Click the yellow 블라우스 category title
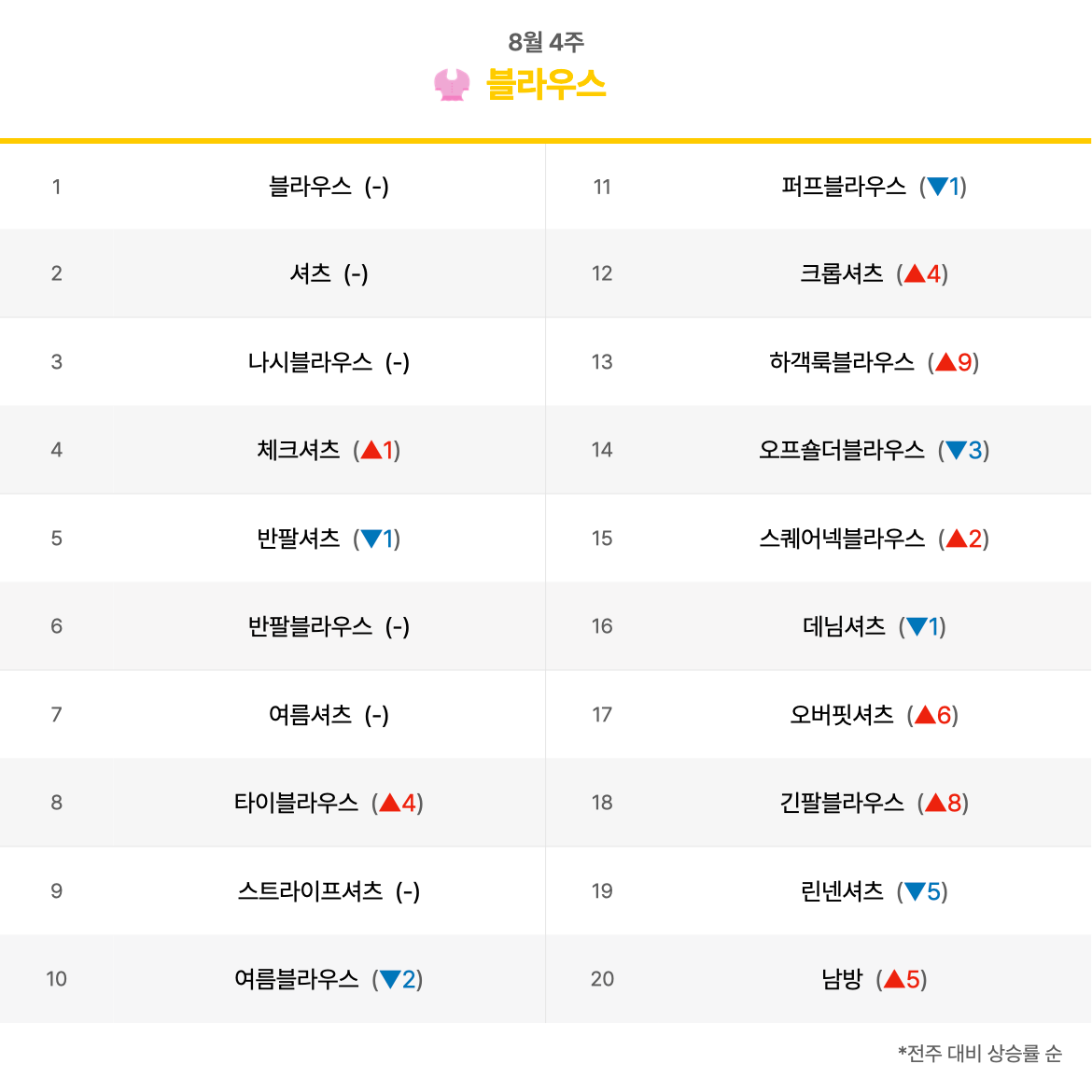Screen dimensions: 1092x1092 click(x=546, y=85)
